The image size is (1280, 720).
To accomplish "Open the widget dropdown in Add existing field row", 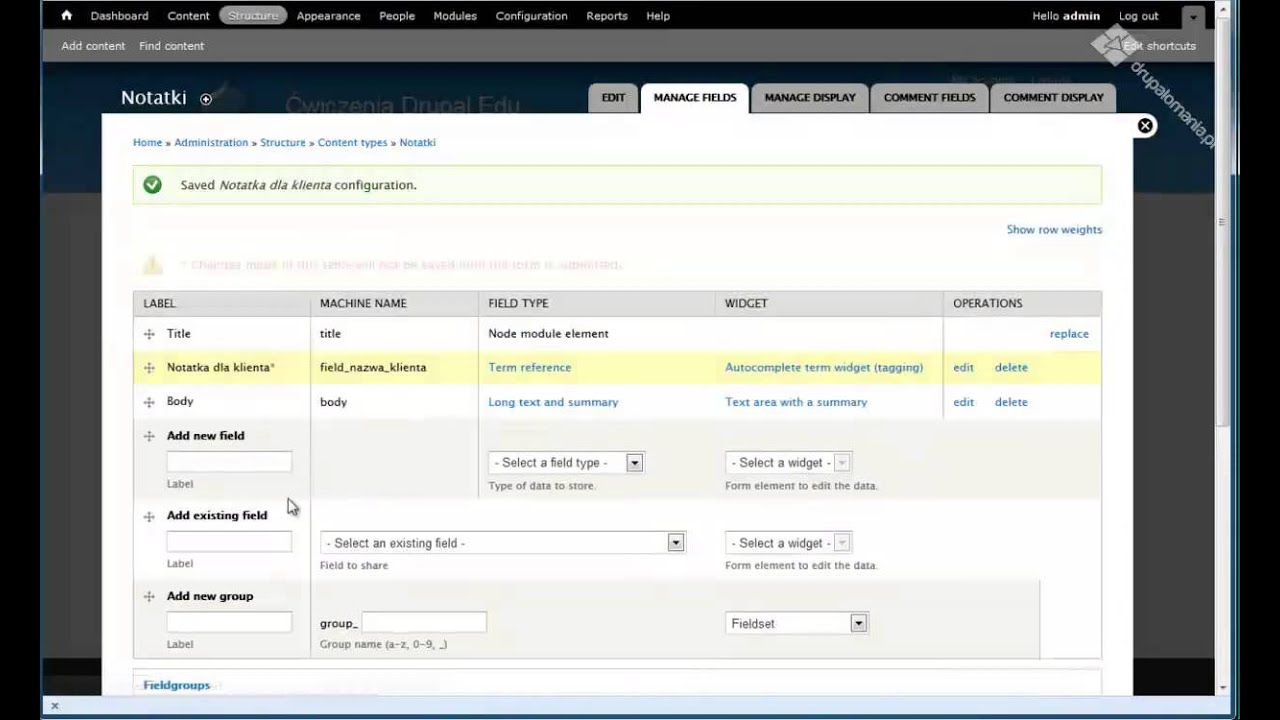I will coord(788,543).
